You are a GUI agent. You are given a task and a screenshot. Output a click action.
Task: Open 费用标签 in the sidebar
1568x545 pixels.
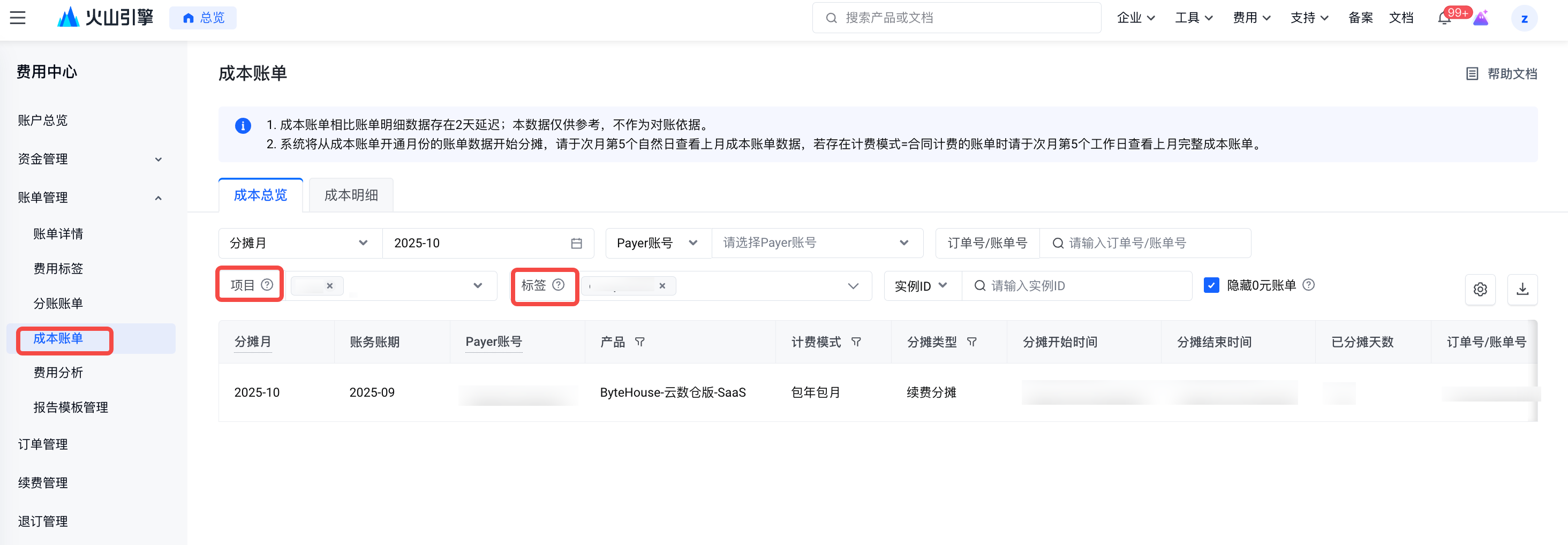[x=58, y=269]
